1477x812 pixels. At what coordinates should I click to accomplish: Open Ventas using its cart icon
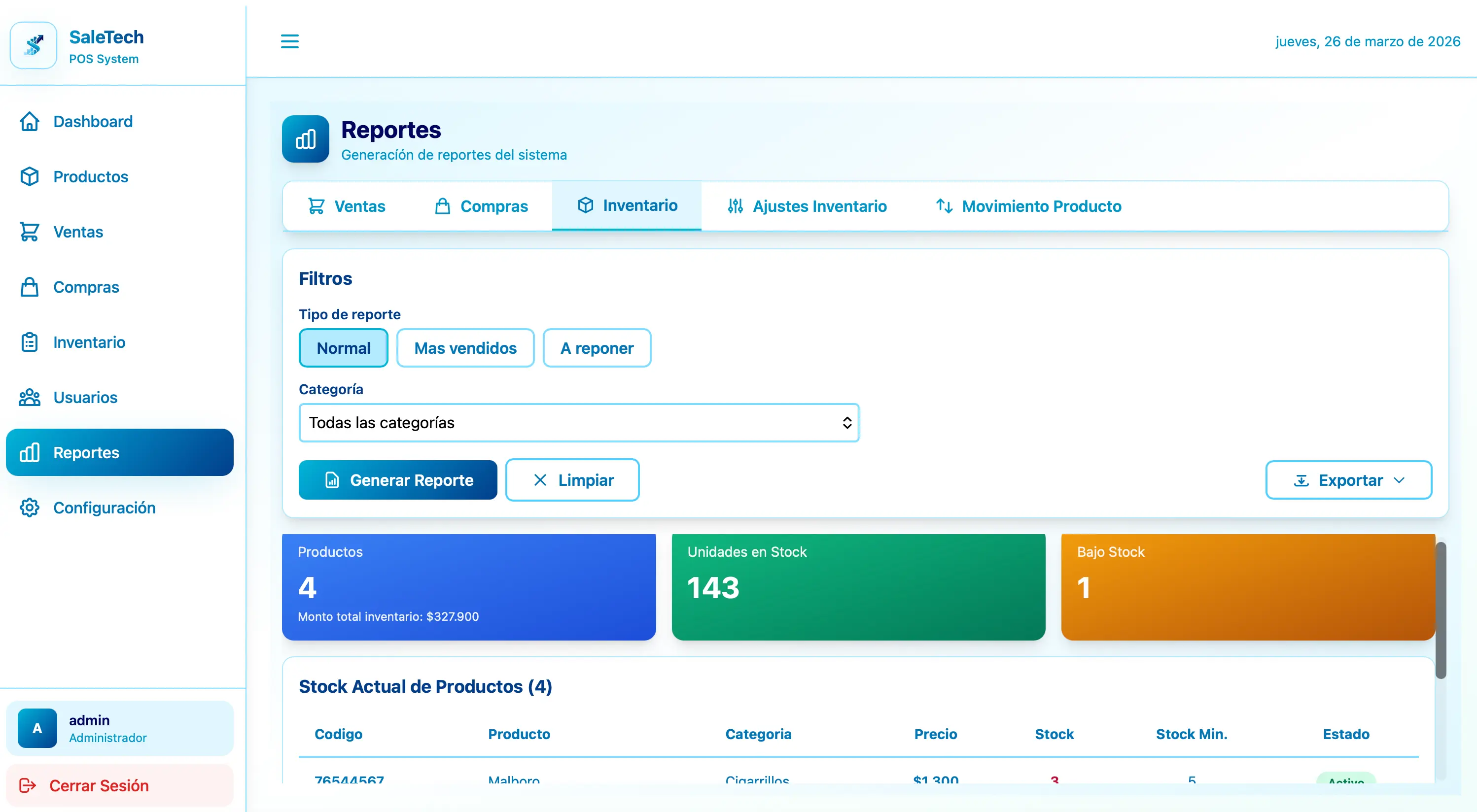coord(29,232)
